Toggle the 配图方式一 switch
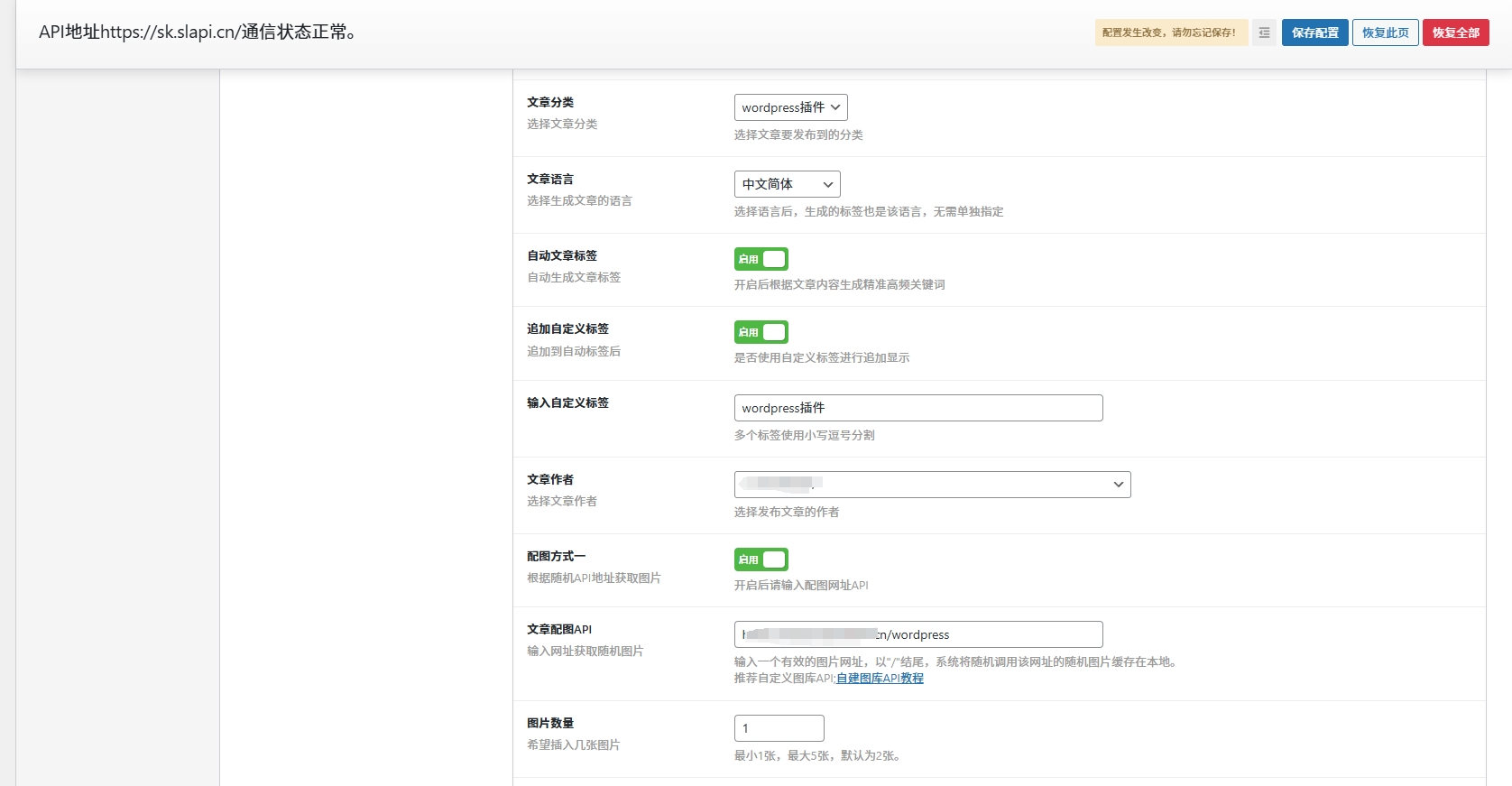The height and width of the screenshot is (786, 1512). [761, 559]
